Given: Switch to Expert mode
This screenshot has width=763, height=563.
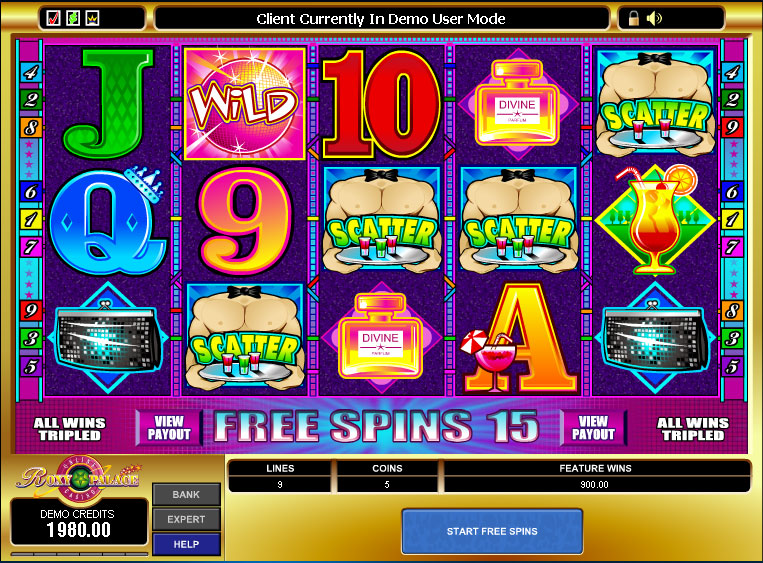Looking at the screenshot, I should [x=186, y=519].
